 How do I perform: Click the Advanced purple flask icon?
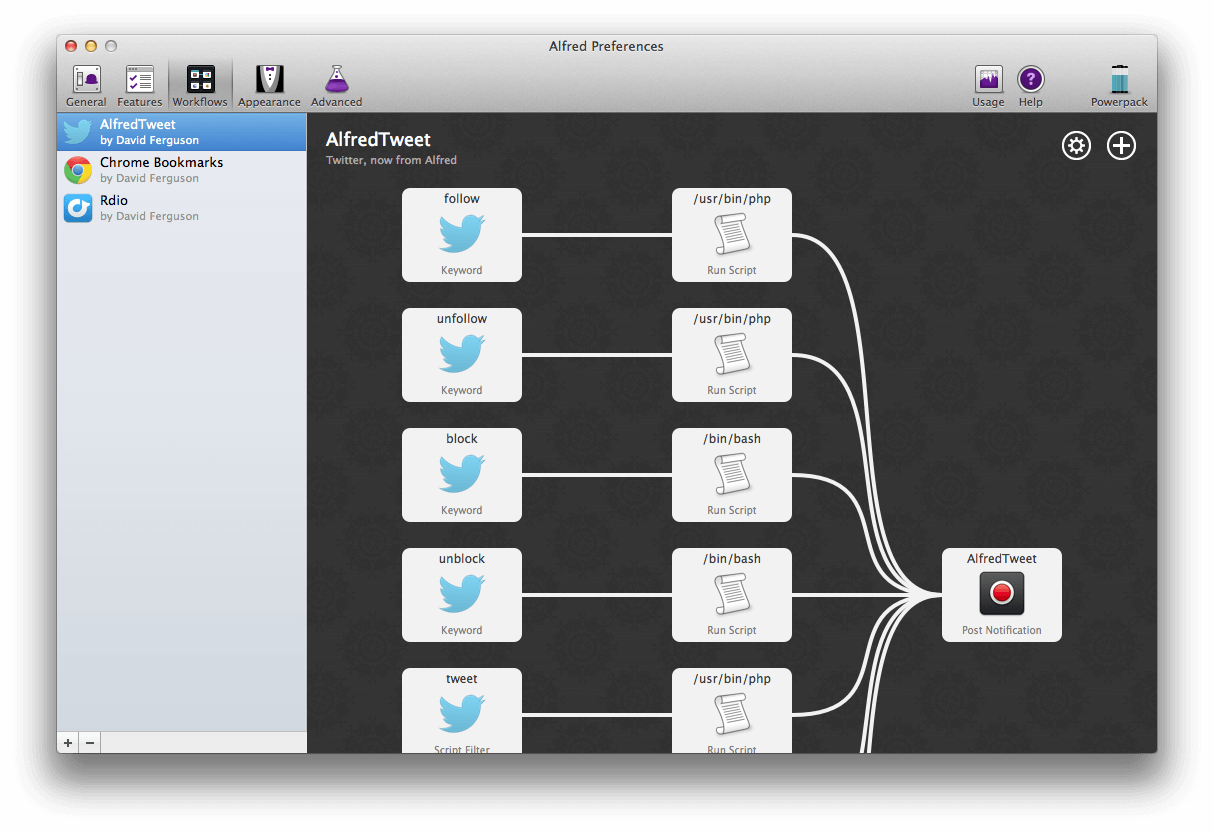336,84
